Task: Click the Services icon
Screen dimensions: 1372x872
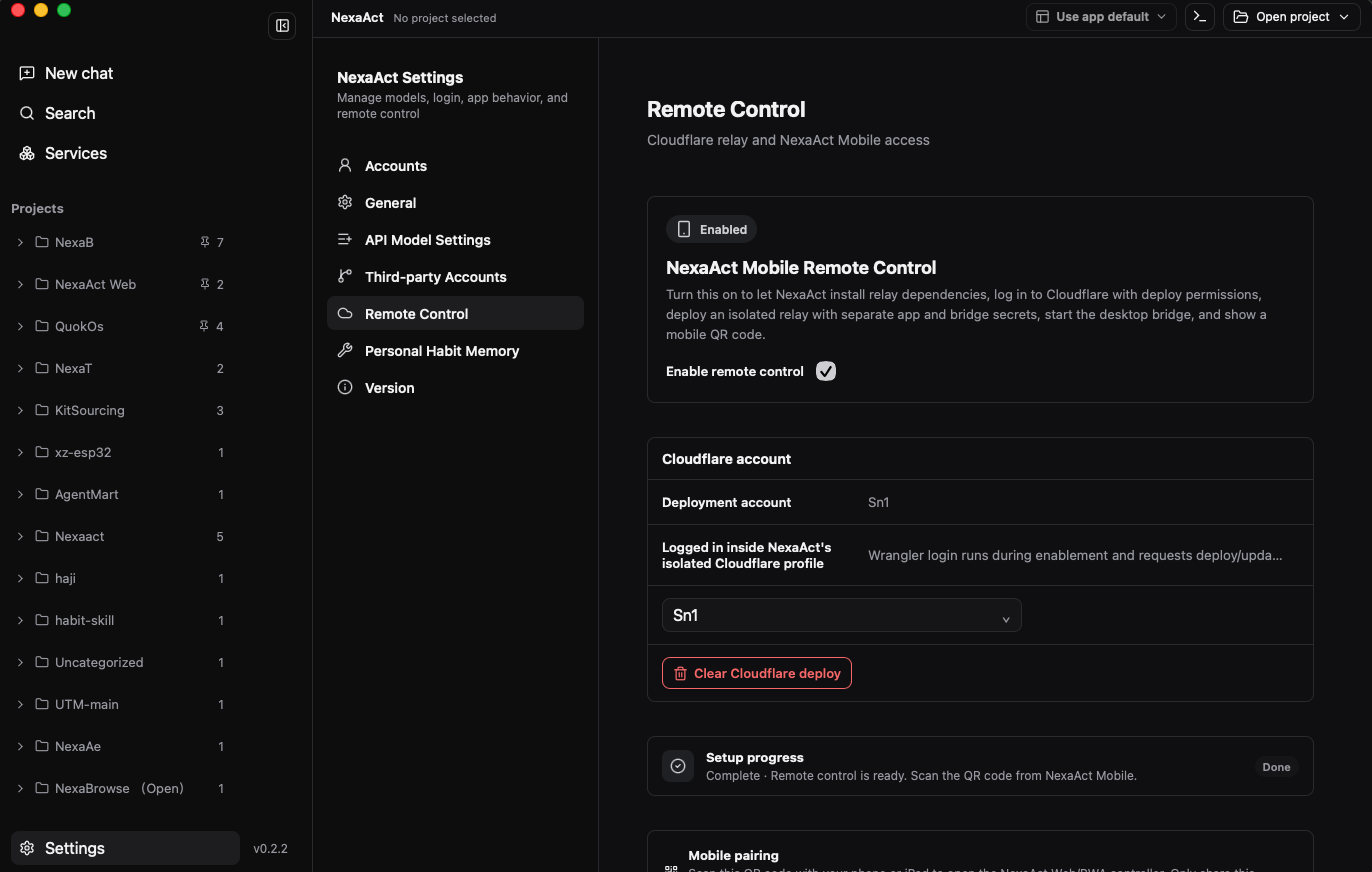Action: coord(27,153)
